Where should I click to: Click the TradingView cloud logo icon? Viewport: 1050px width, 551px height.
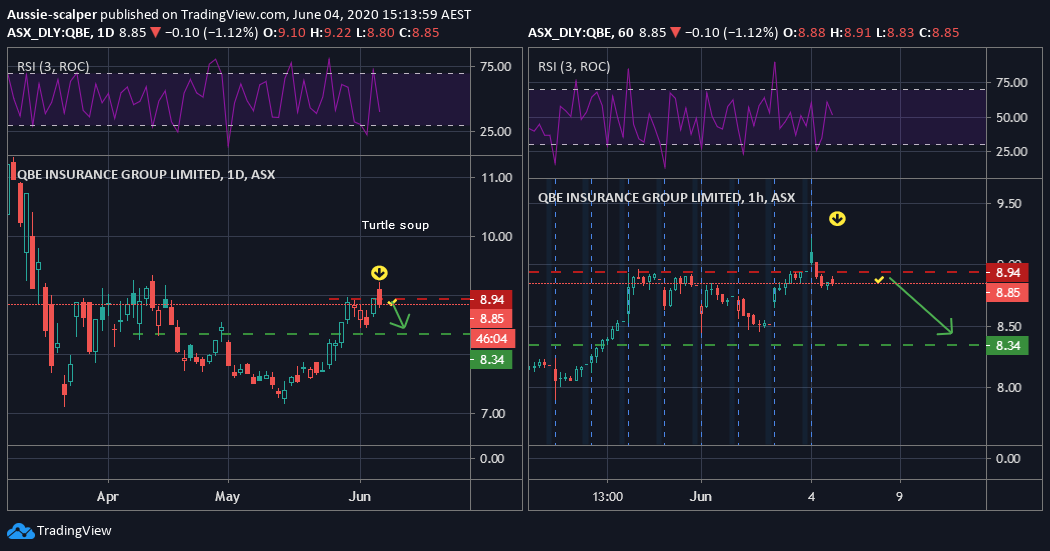(x=20, y=531)
